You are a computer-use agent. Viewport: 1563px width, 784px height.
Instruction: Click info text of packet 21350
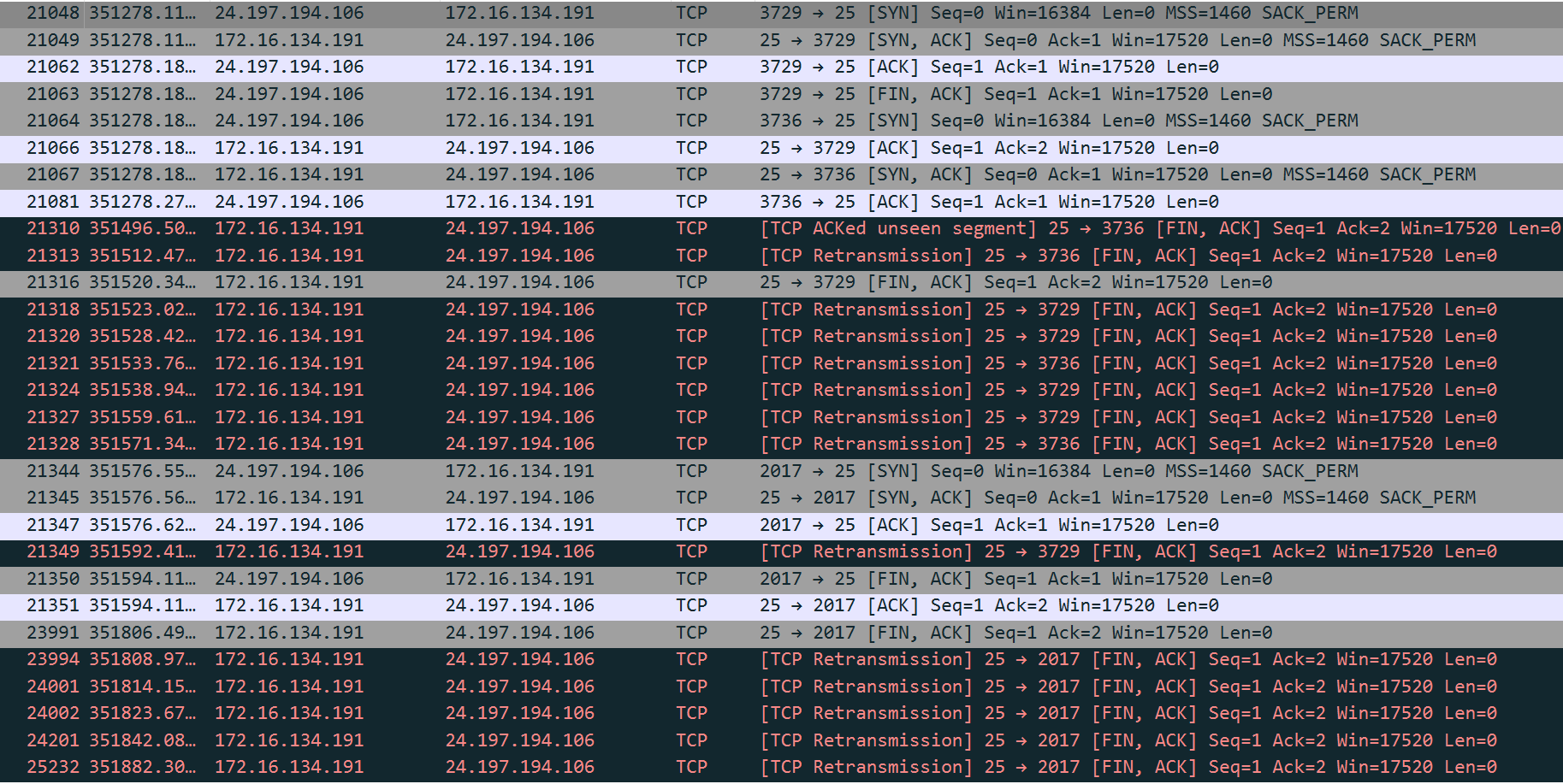click(x=1015, y=579)
